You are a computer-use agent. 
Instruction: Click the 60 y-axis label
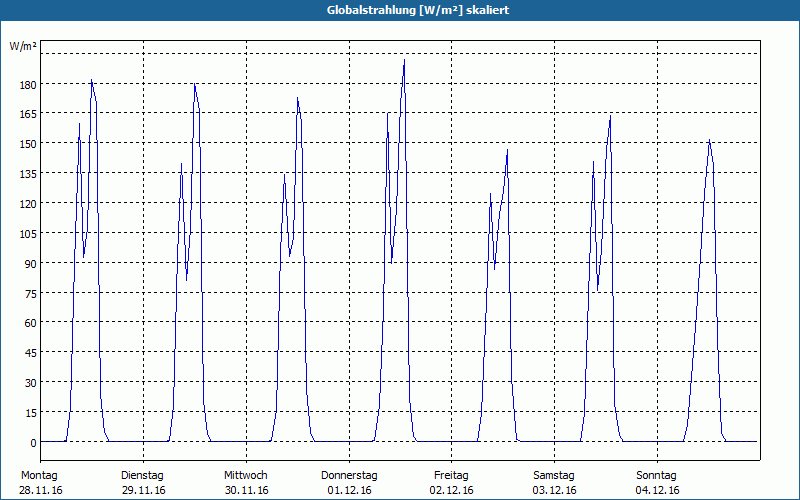30,323
